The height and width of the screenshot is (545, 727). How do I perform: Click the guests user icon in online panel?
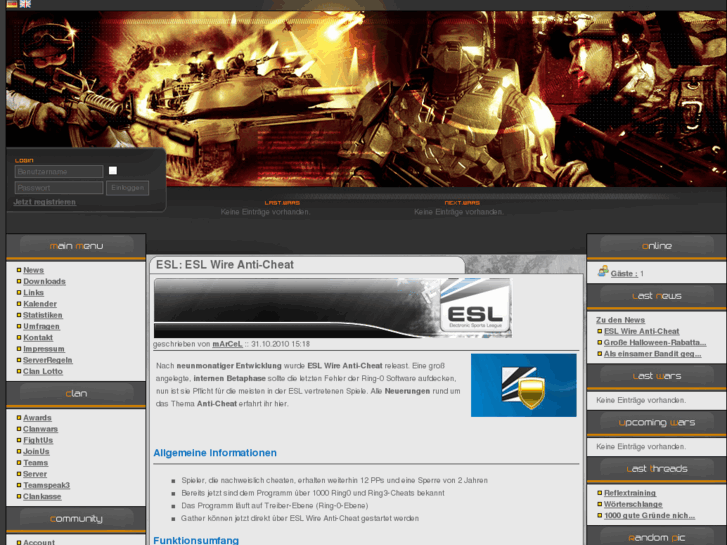pyautogui.click(x=603, y=271)
